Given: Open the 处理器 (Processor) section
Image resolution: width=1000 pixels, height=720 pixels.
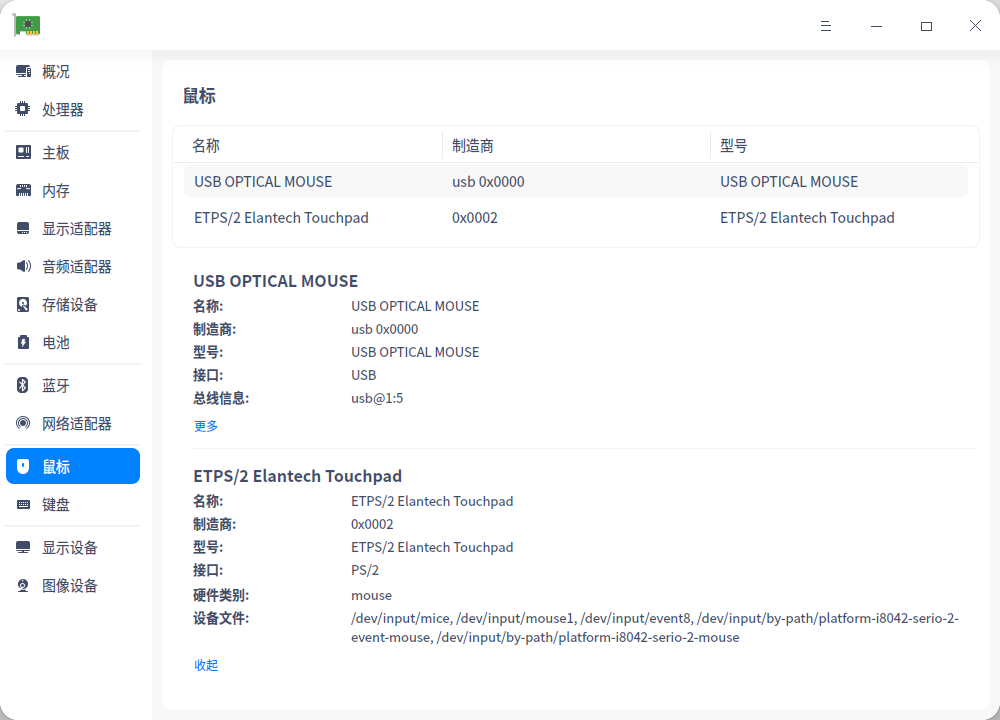Looking at the screenshot, I should click(x=55, y=109).
